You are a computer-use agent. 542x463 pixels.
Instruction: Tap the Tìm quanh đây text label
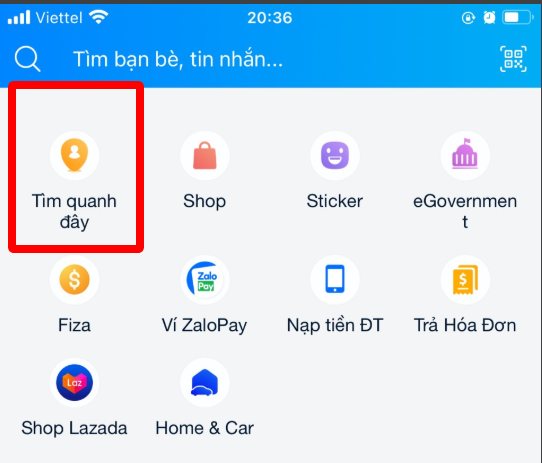[x=74, y=211]
